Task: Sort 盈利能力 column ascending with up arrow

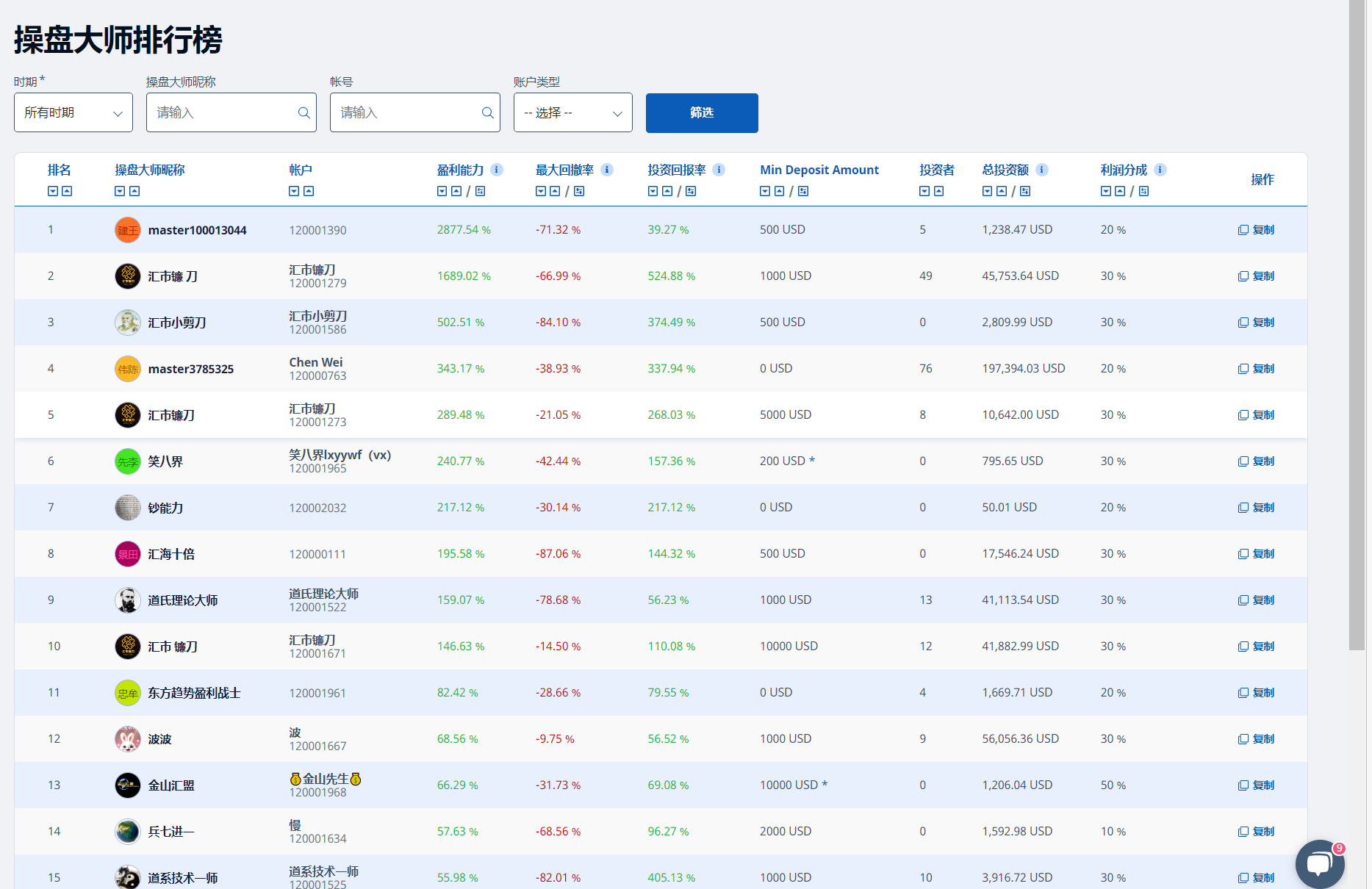Action: 456,191
